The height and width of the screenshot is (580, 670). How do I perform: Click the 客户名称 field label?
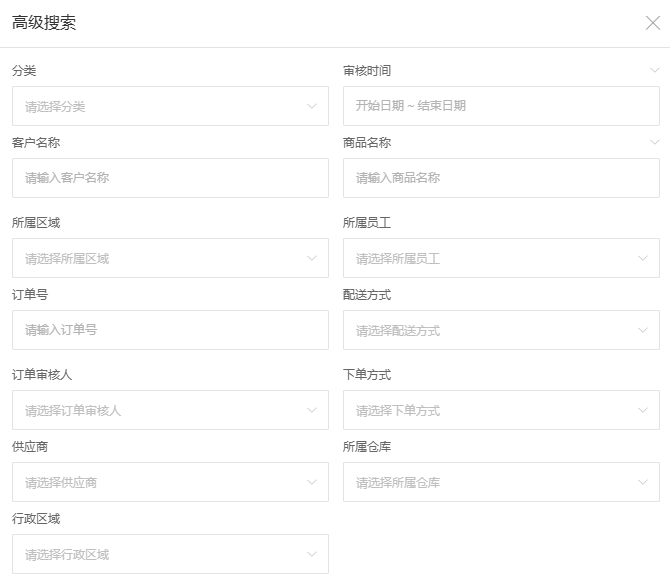pos(36,142)
